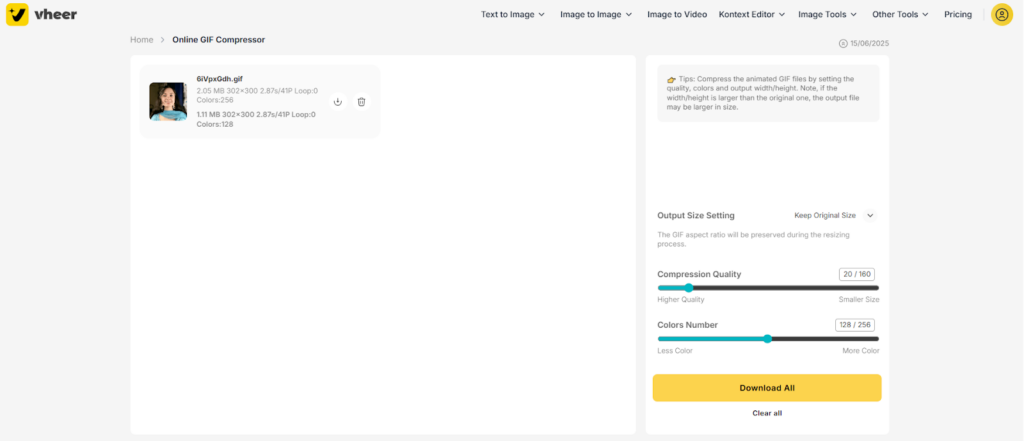The height and width of the screenshot is (441, 1024).
Task: Expand the Image to Image menu
Action: [x=596, y=15]
